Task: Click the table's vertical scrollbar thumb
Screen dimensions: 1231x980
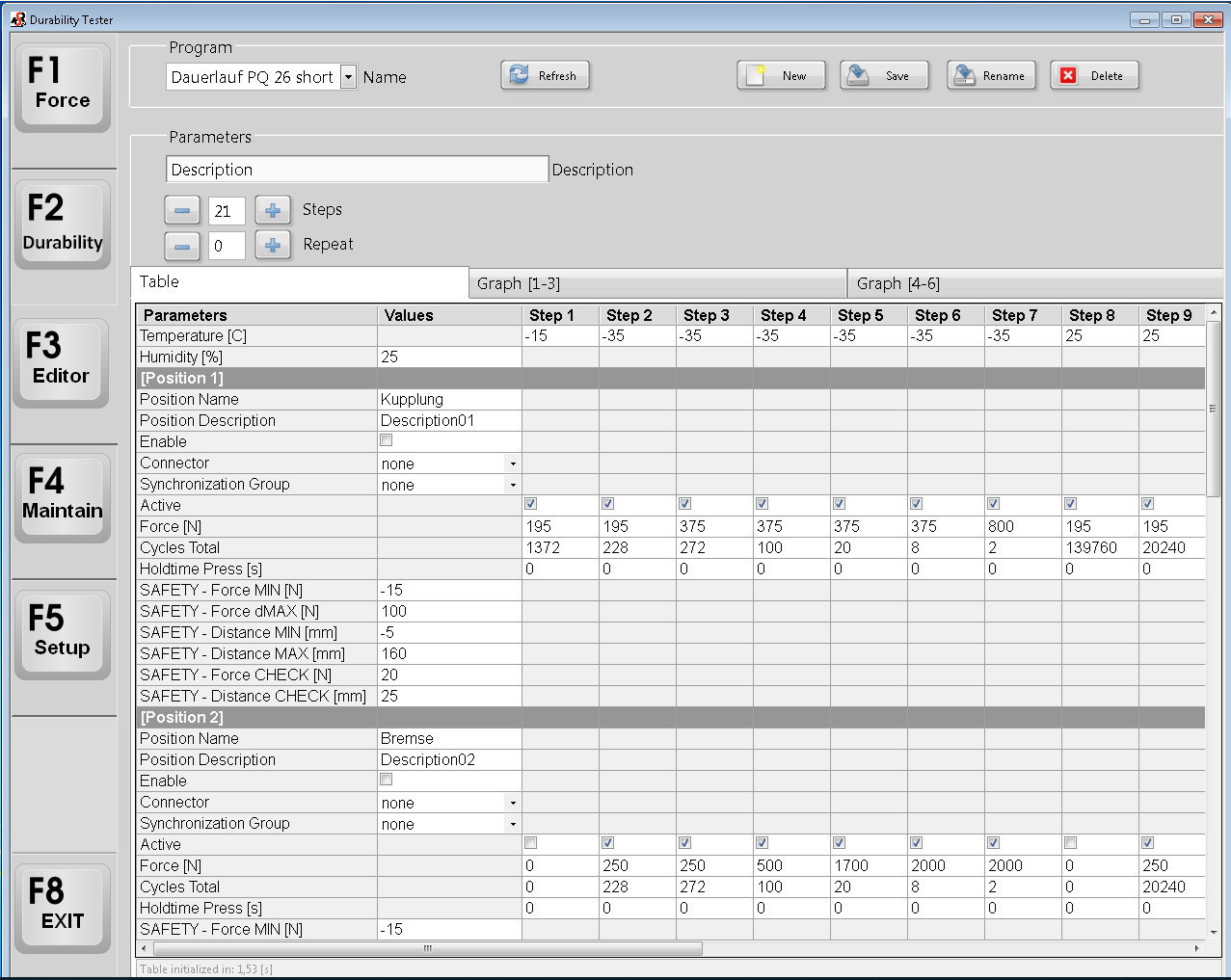Action: (x=1214, y=409)
